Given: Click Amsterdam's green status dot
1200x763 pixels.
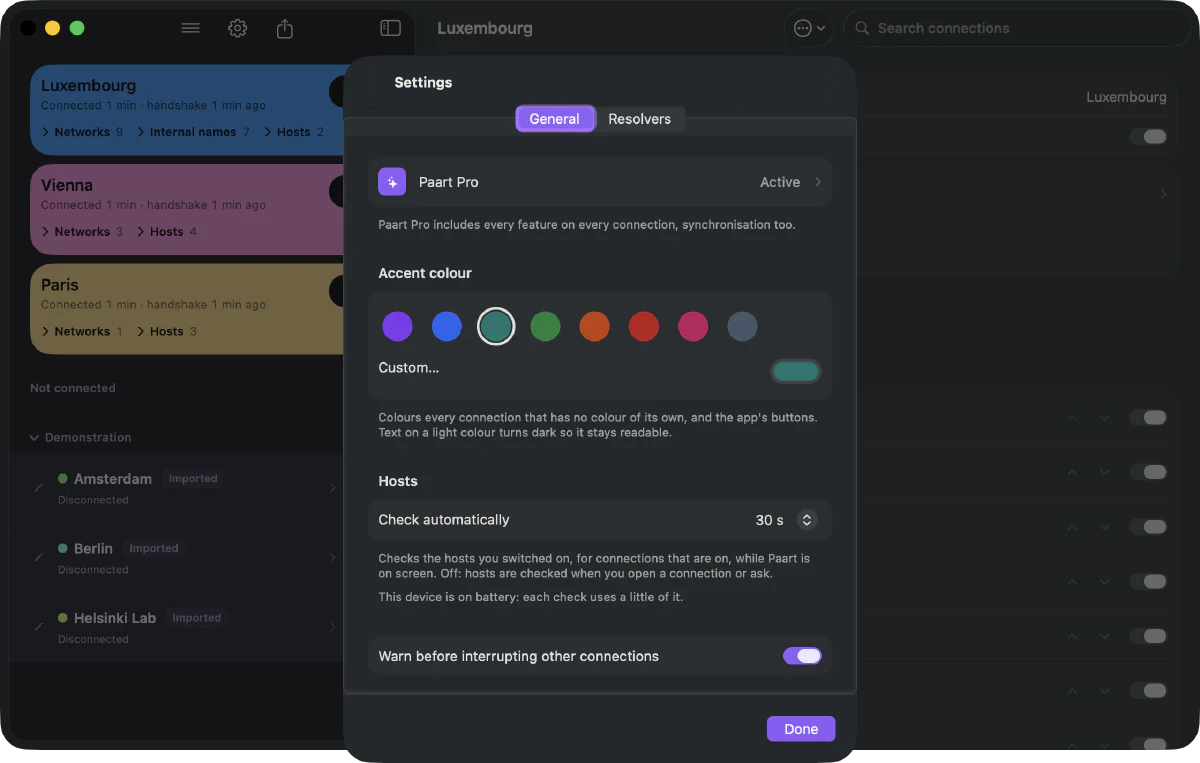Looking at the screenshot, I should (x=63, y=479).
